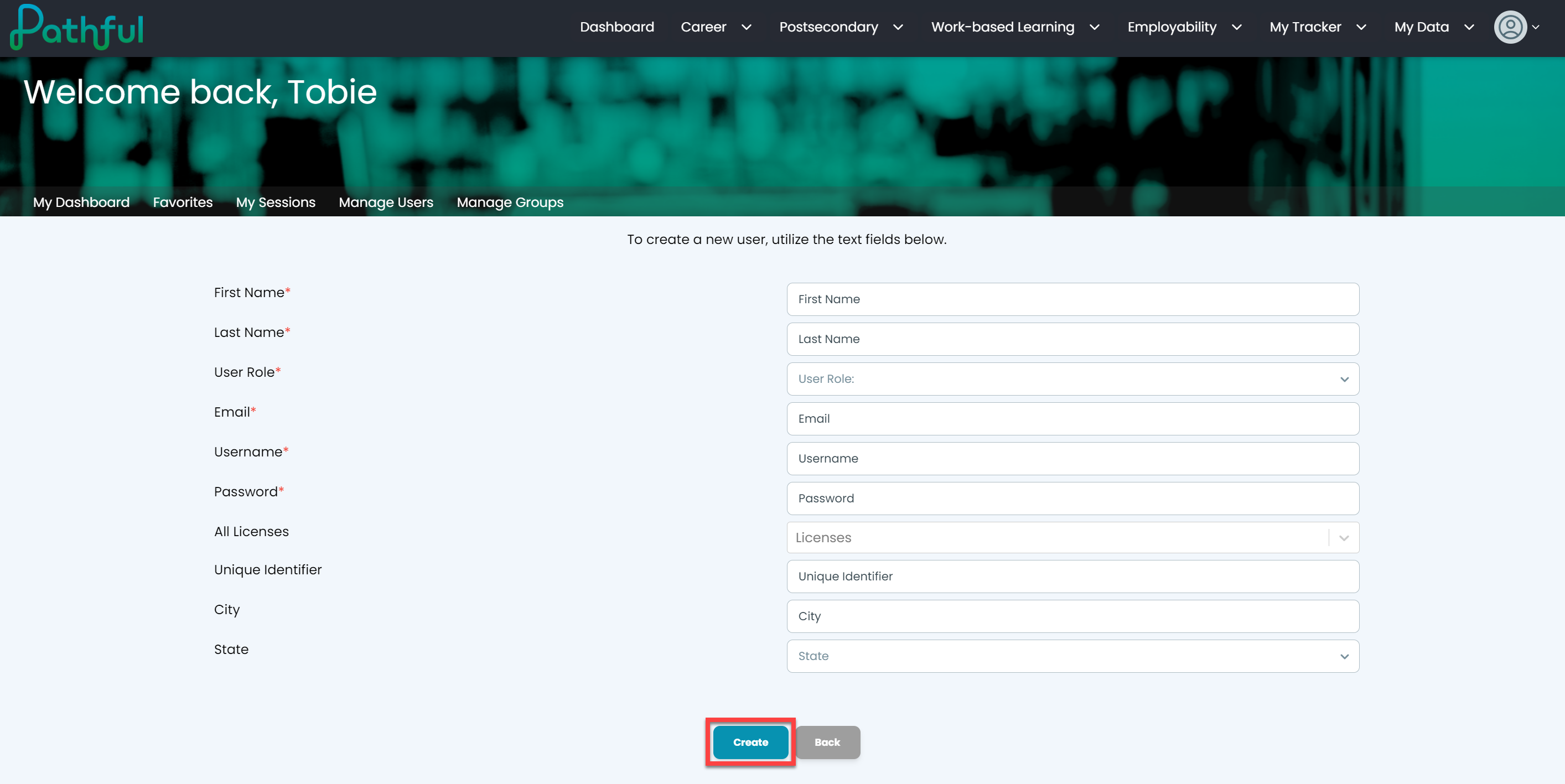Viewport: 1565px width, 784px height.
Task: Click the Back button
Action: [x=827, y=742]
